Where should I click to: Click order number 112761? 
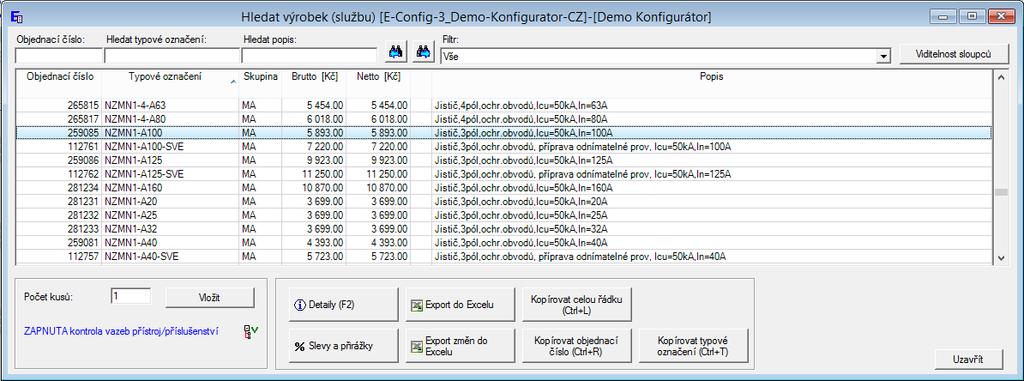(x=83, y=146)
